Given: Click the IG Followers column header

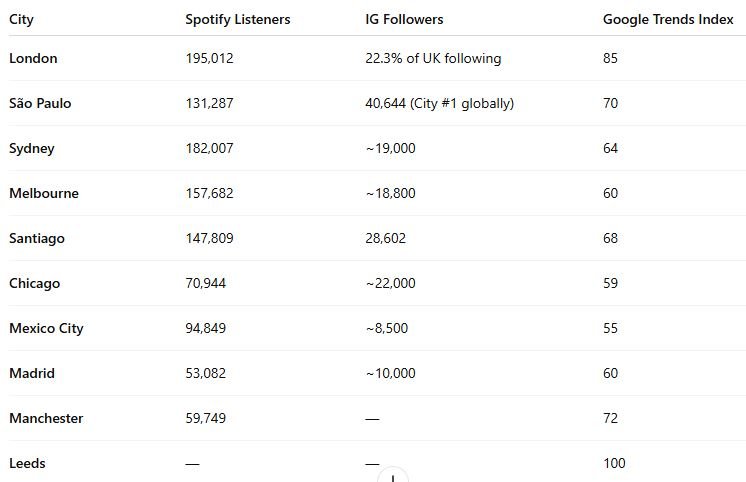Looking at the screenshot, I should click(404, 19).
